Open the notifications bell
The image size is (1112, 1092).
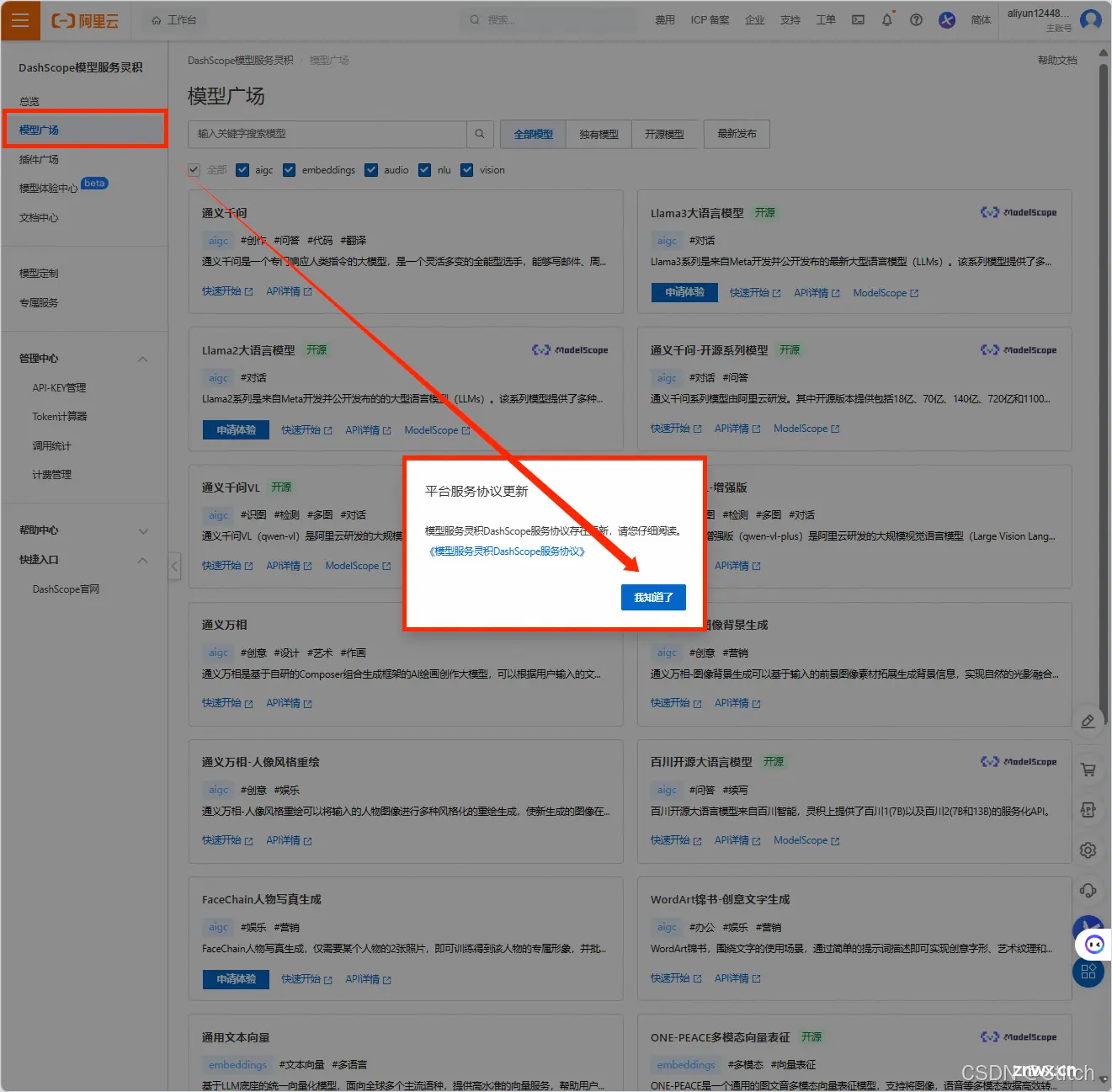(887, 20)
